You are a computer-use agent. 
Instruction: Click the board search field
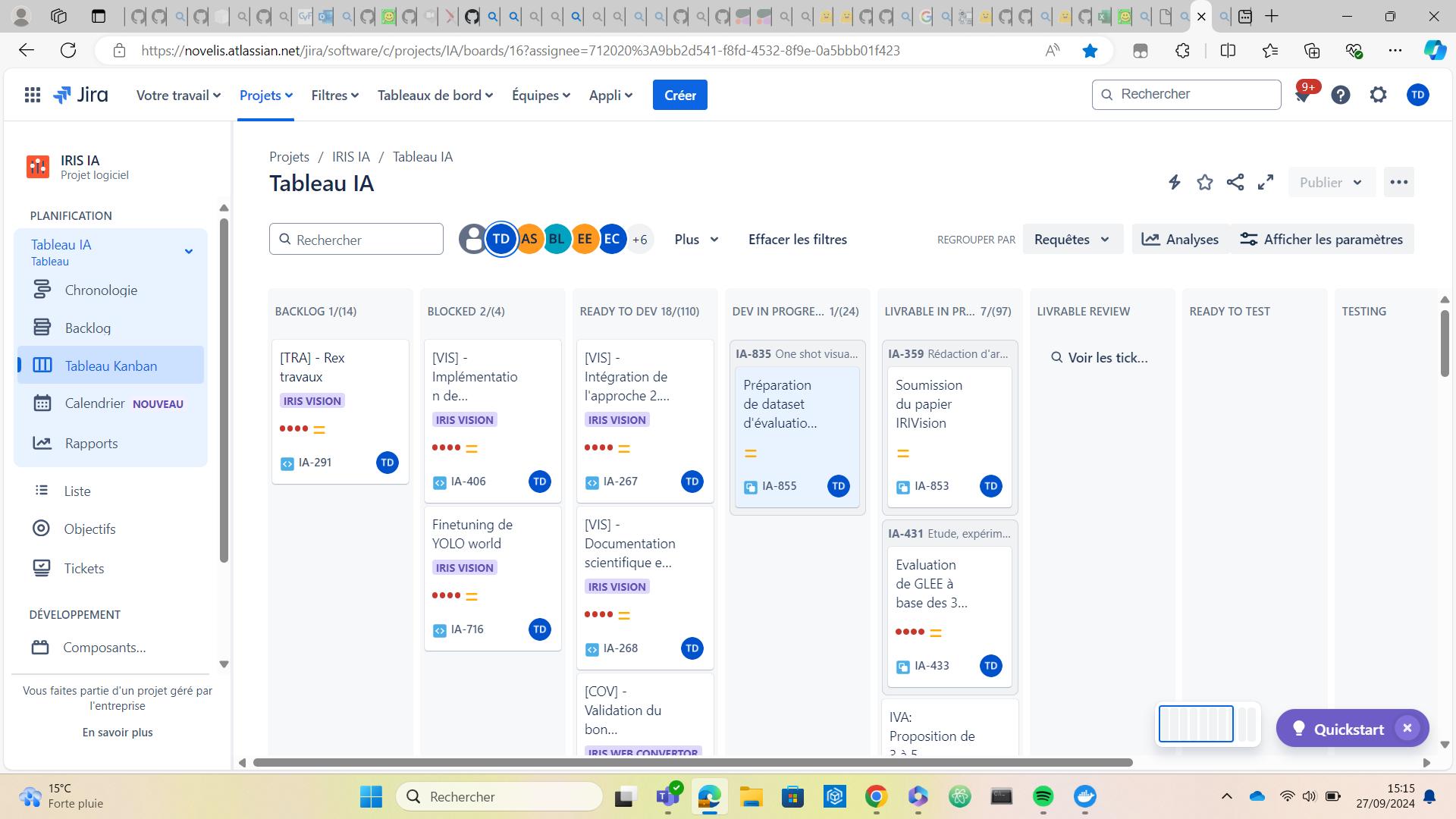[x=356, y=239]
